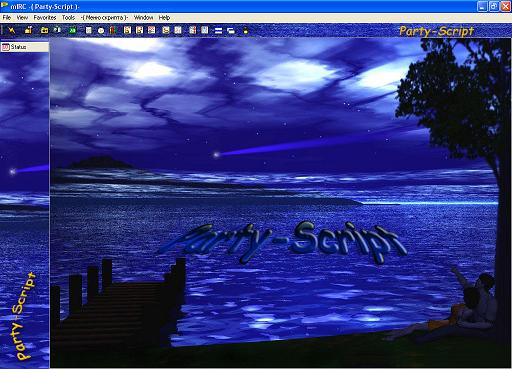Open the File menu
The image size is (512, 369).
click(x=7, y=17)
